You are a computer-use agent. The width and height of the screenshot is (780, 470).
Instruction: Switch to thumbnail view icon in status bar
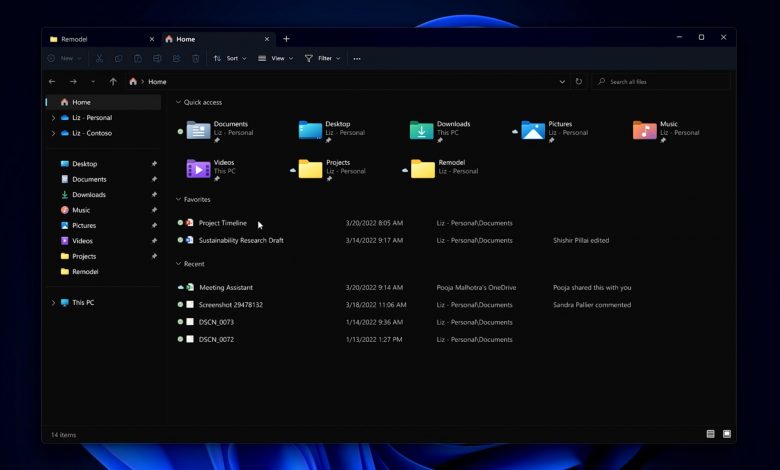click(727, 434)
